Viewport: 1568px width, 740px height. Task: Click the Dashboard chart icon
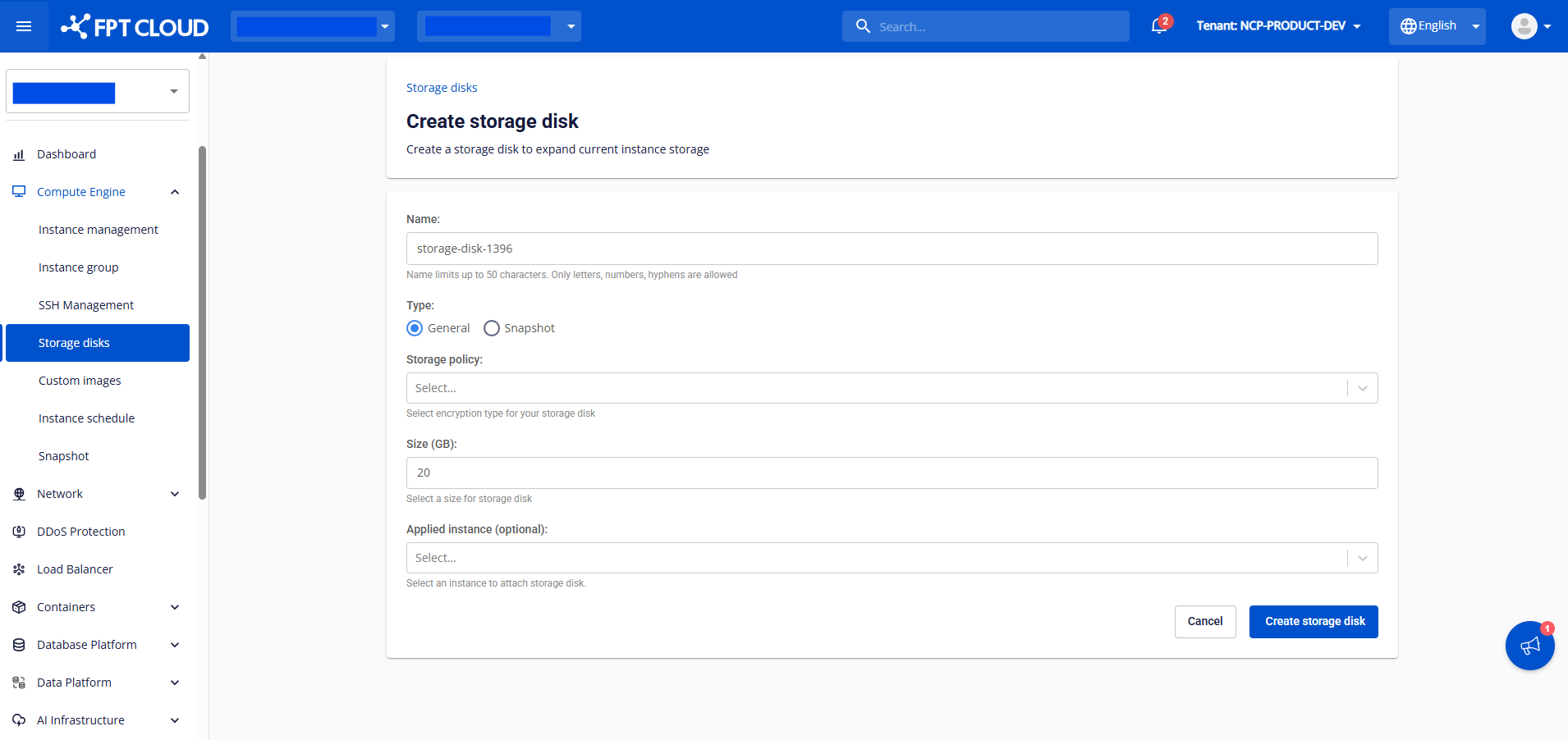(x=19, y=154)
